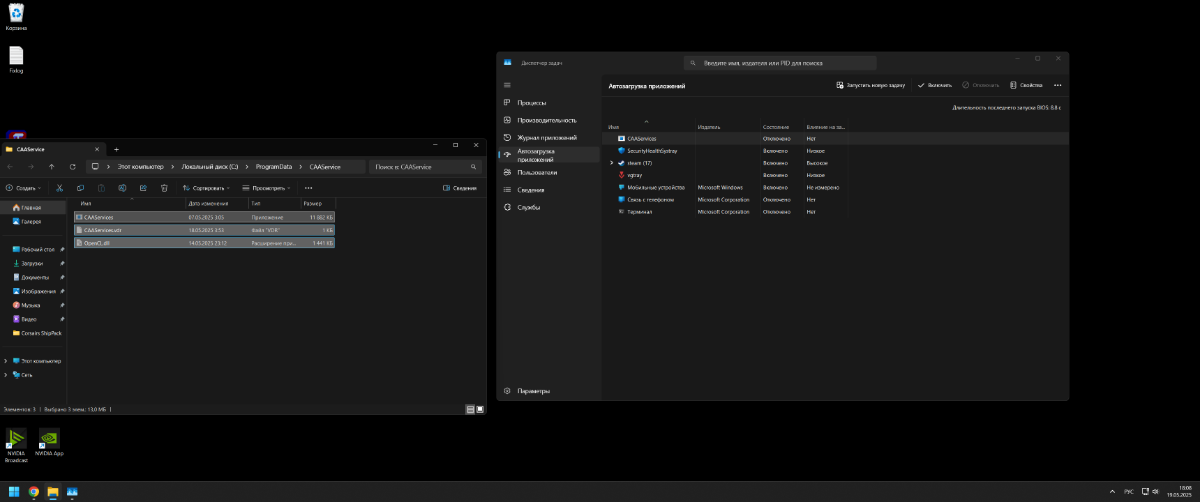The width and height of the screenshot is (1200, 502).
Task: Open the App history section
Action: click(546, 137)
